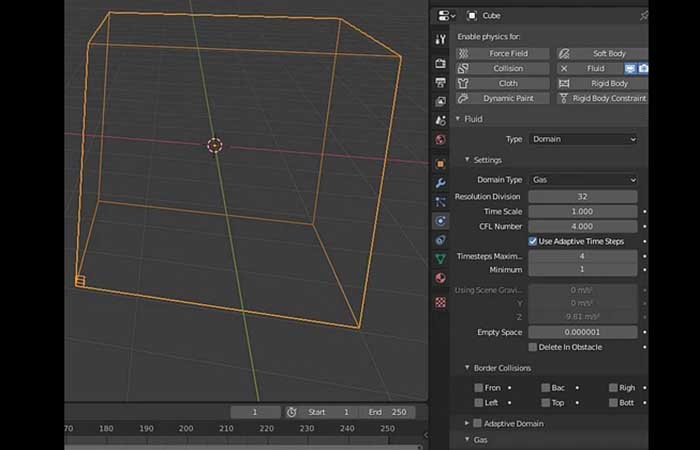The width and height of the screenshot is (700, 450).
Task: Open the View Layer properties tab
Action: coord(441,101)
